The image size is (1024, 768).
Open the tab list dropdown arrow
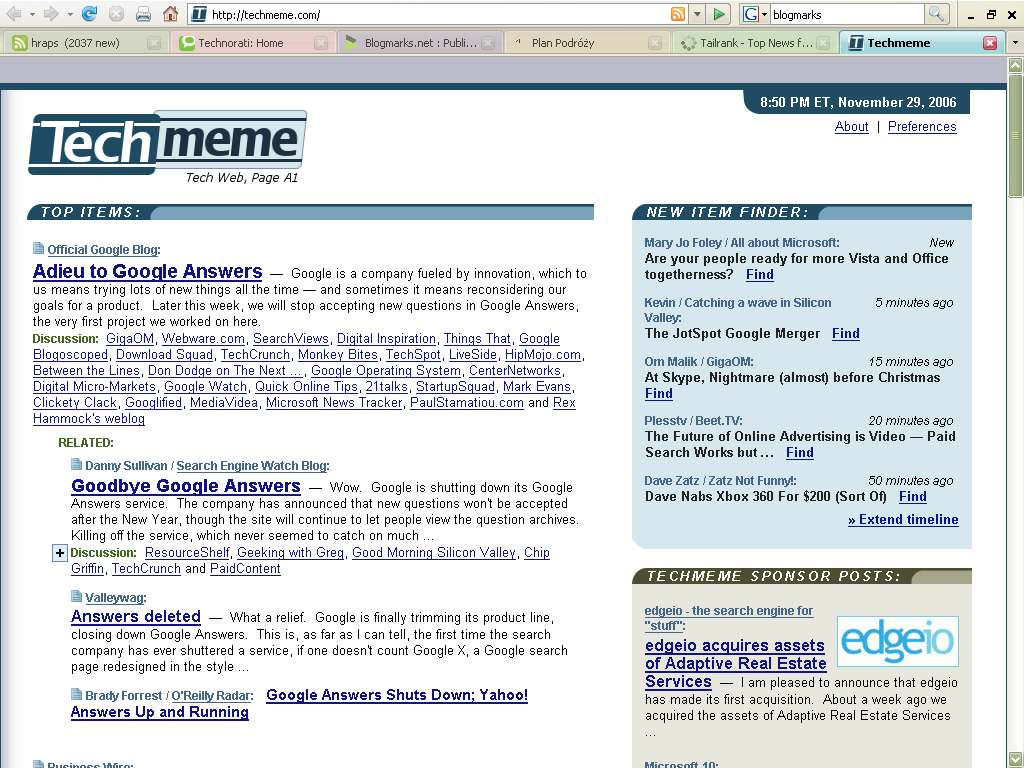[x=1014, y=43]
